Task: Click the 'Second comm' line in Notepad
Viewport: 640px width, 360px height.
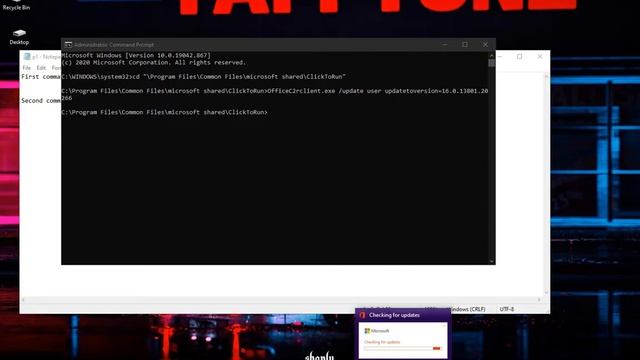Action: pos(41,101)
